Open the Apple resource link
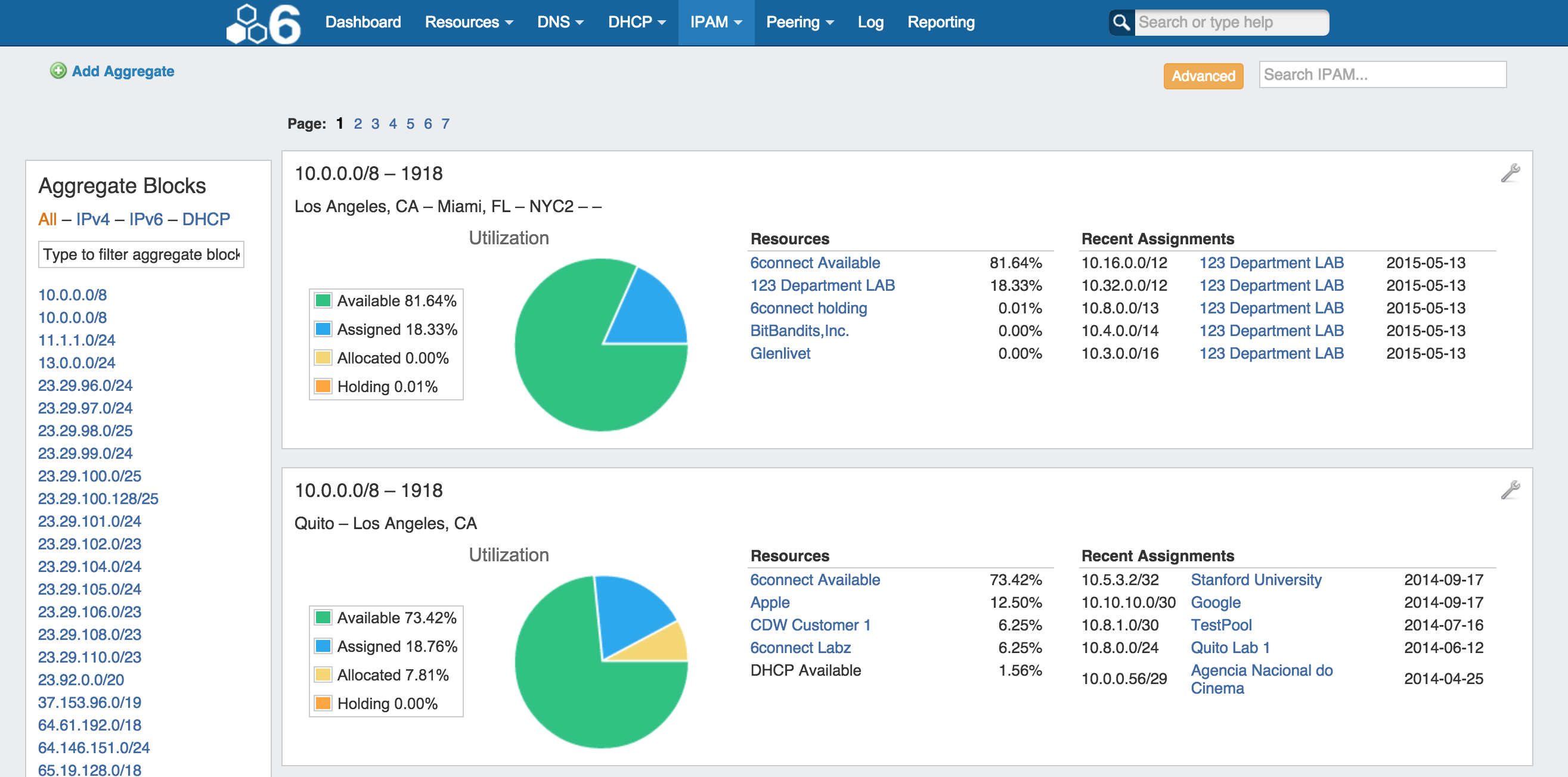 (x=770, y=602)
